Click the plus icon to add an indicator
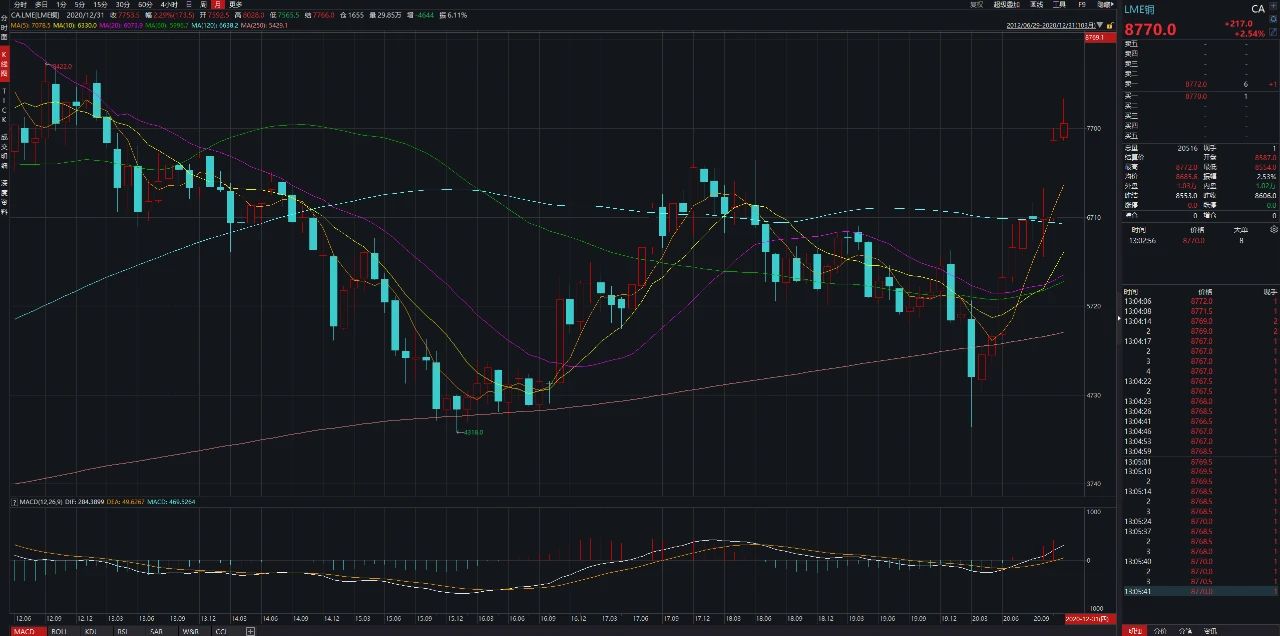Screen dimensions: 1280x636 point(250,631)
